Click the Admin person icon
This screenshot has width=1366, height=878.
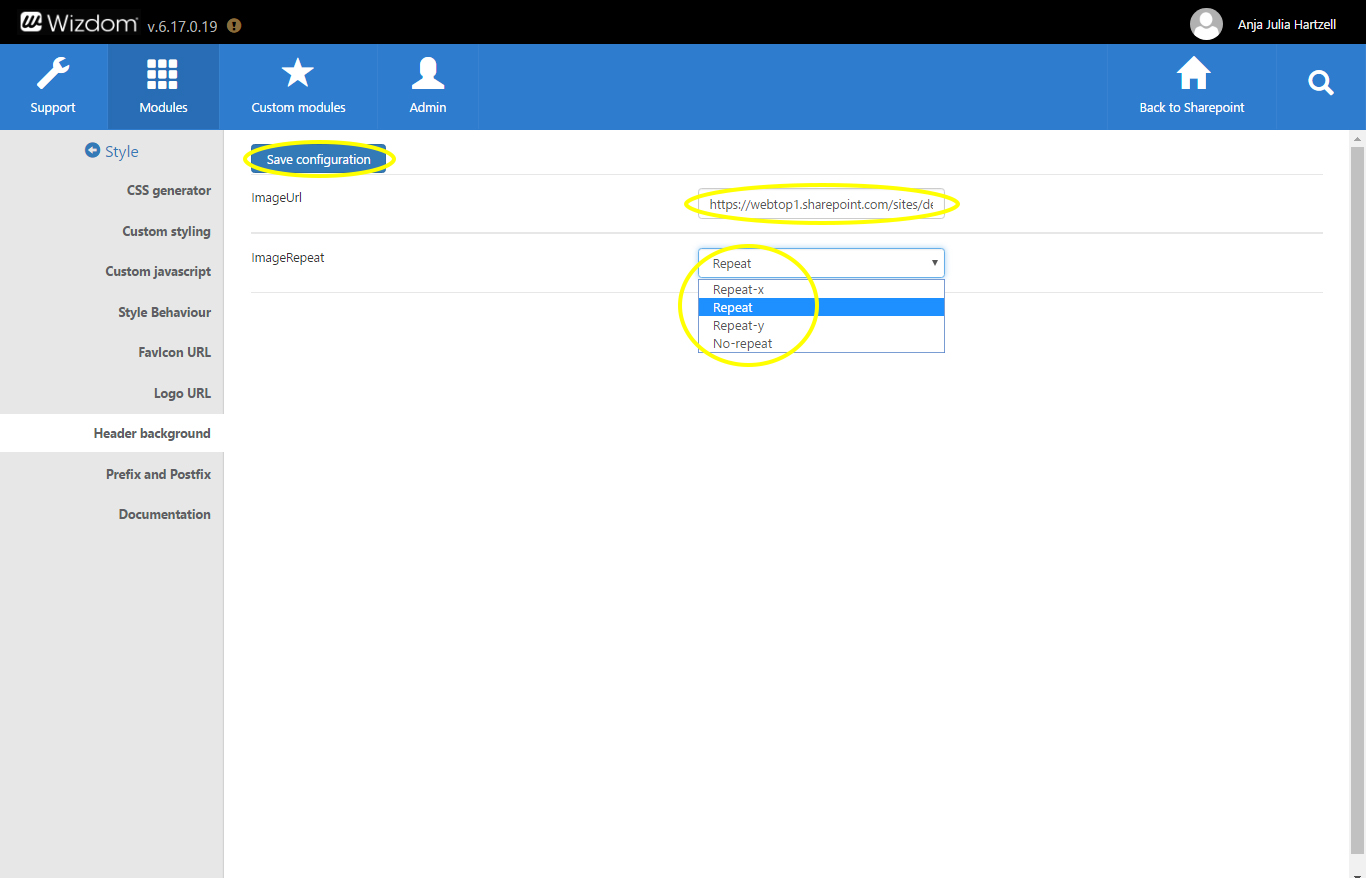click(427, 75)
